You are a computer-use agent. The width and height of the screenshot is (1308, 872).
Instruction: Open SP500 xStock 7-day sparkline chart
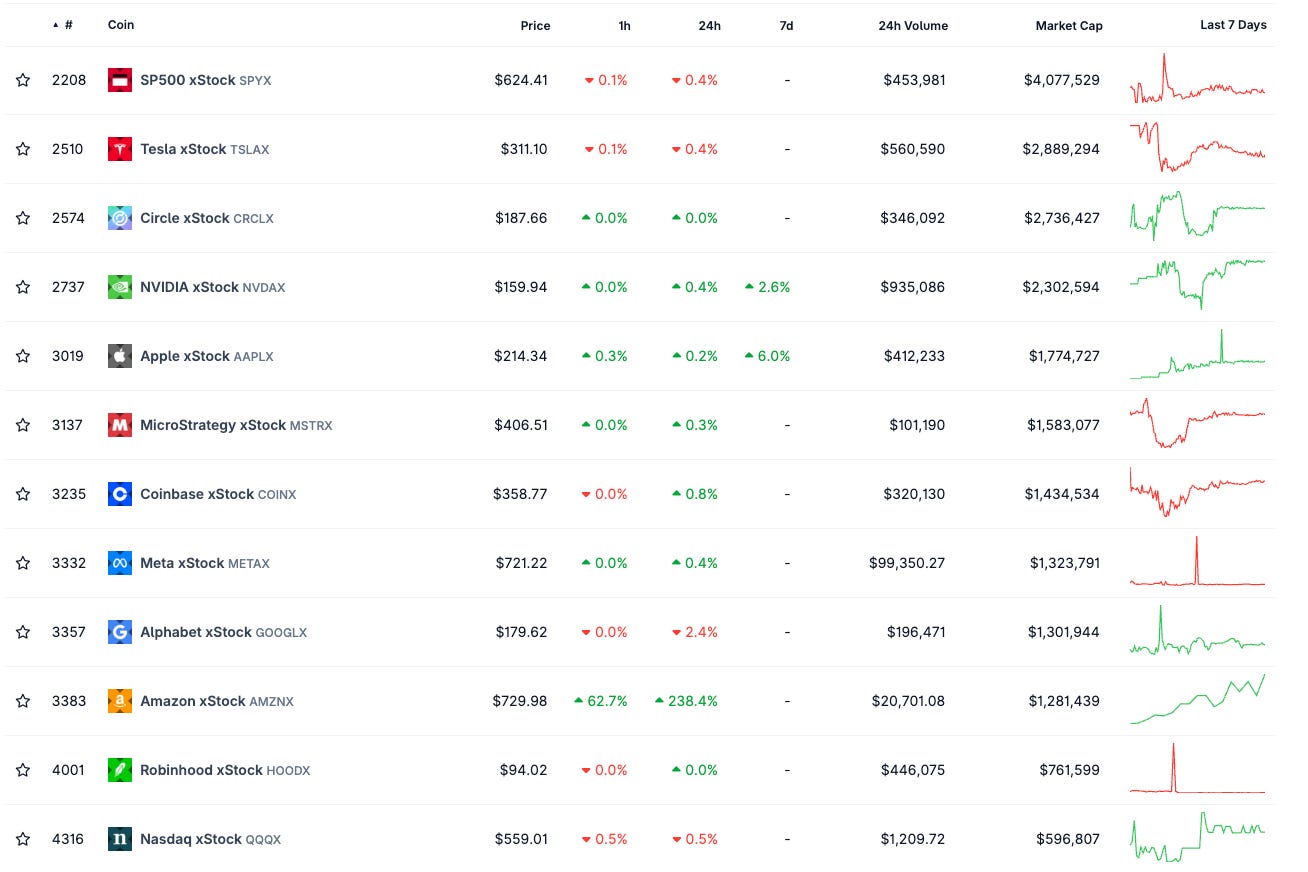1198,78
